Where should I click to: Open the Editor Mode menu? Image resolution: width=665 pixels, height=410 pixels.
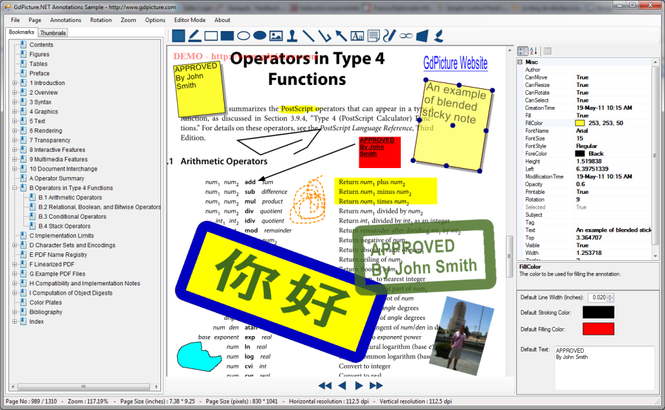tap(190, 20)
